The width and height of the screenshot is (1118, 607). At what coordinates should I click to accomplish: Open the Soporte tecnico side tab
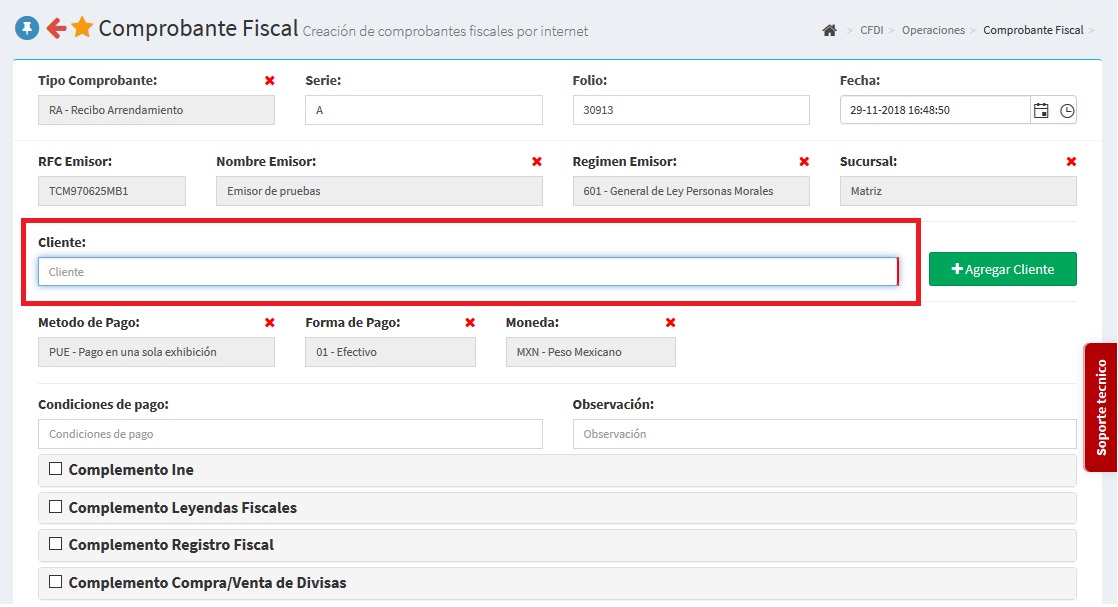1101,408
